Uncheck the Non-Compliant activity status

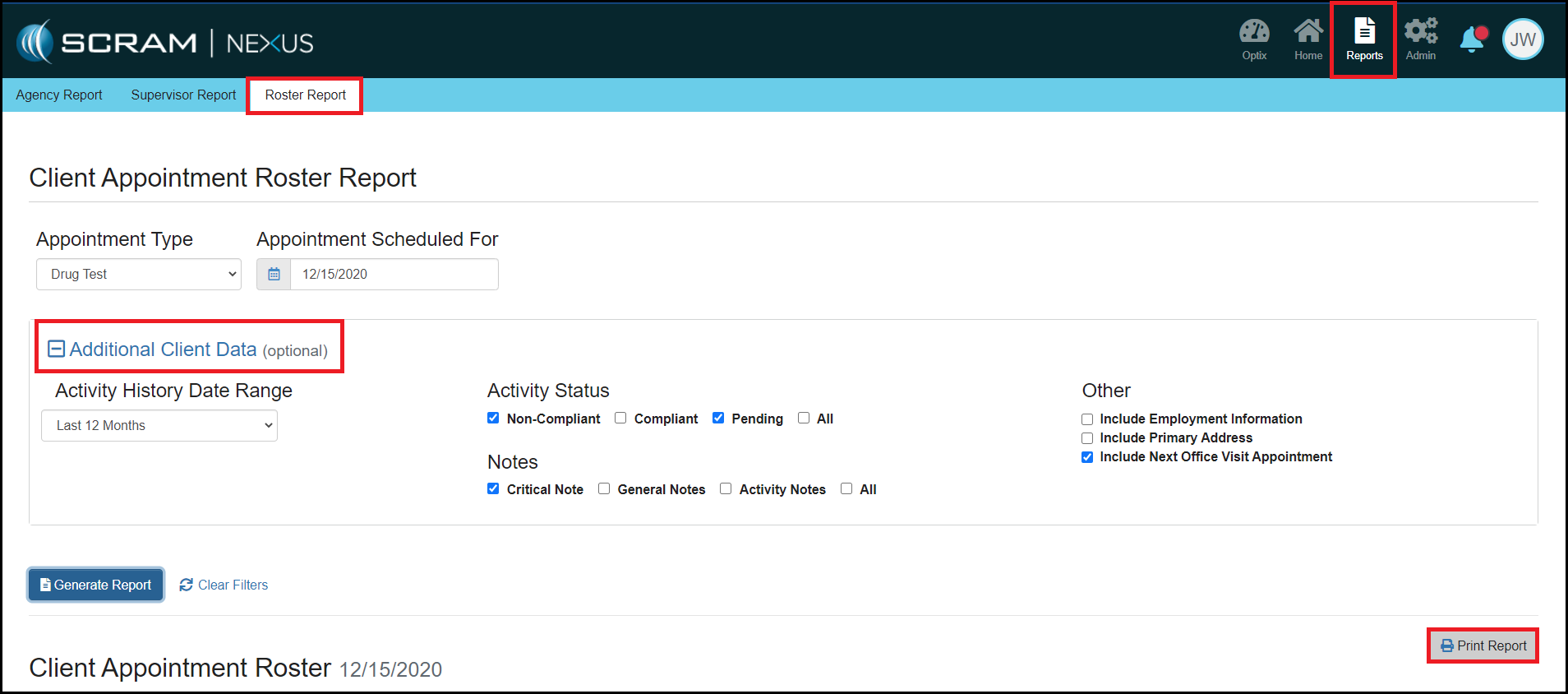493,418
